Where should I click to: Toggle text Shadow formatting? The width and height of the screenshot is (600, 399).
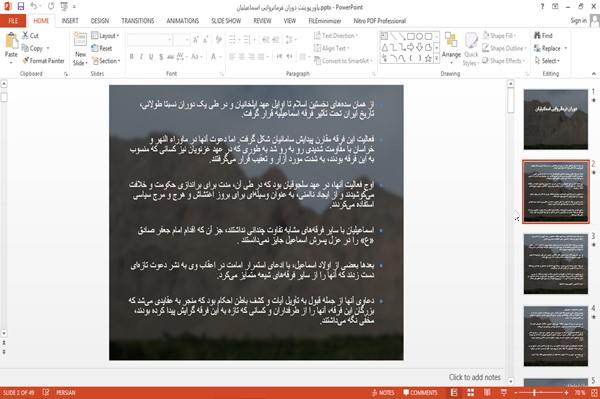pos(161,57)
